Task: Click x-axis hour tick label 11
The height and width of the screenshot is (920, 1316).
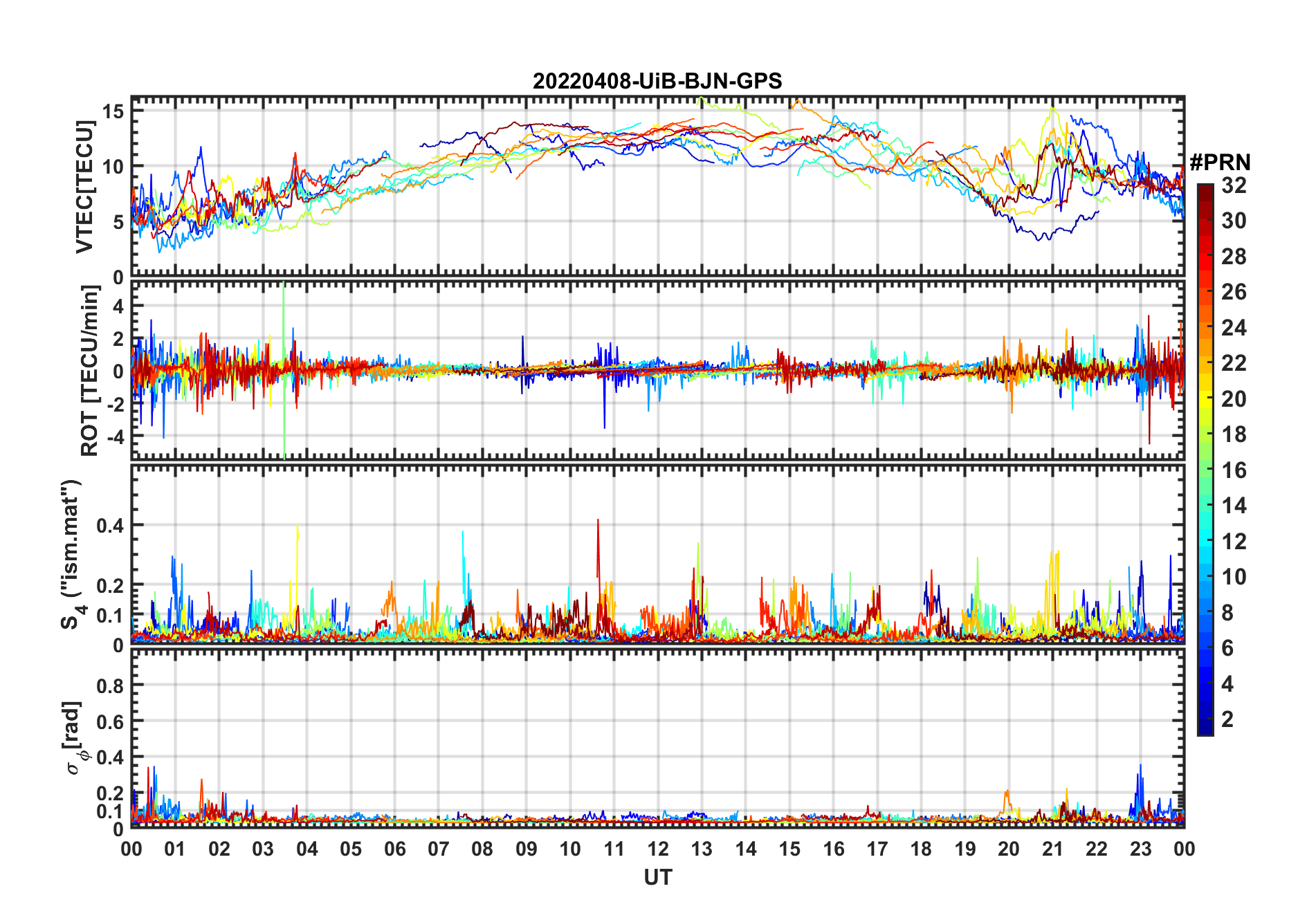Action: [x=614, y=849]
